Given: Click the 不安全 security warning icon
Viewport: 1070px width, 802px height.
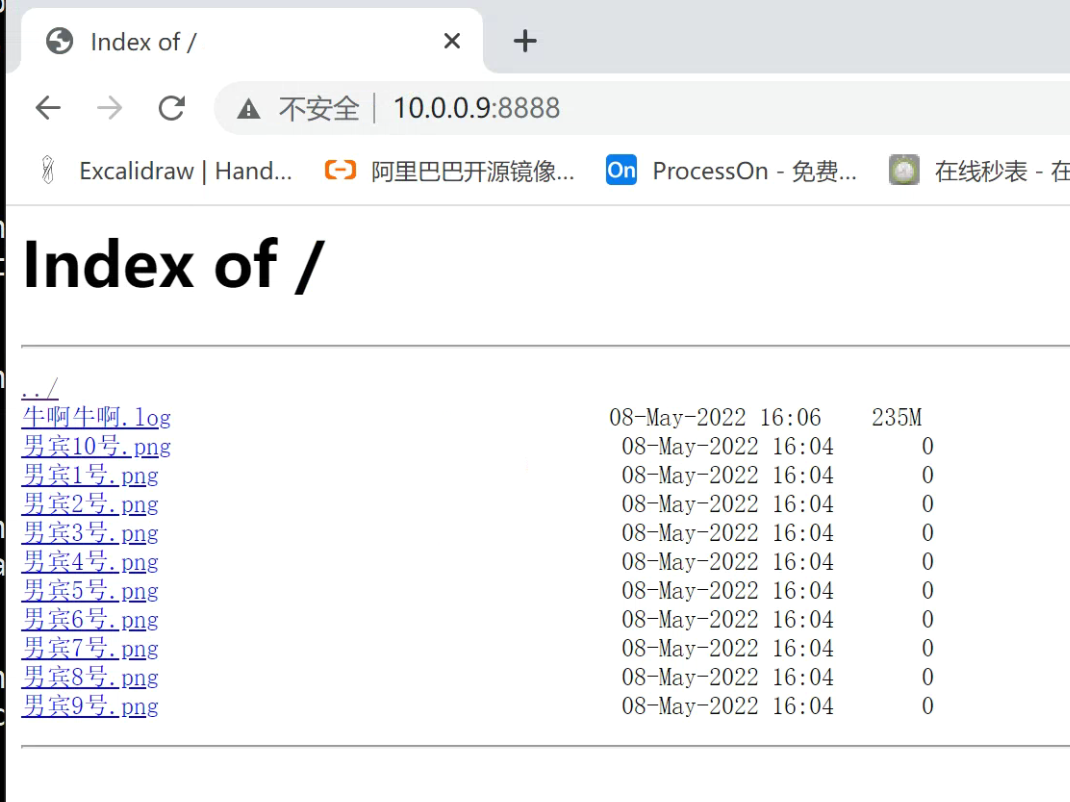Looking at the screenshot, I should pos(247,107).
